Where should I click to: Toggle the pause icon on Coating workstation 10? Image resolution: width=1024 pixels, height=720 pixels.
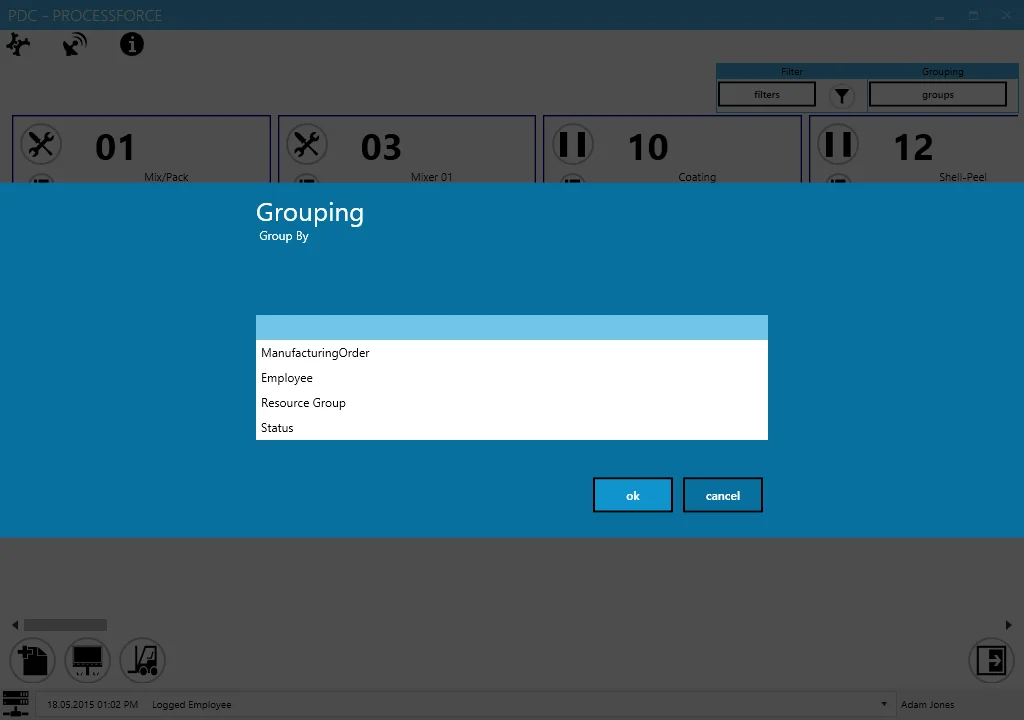[573, 144]
